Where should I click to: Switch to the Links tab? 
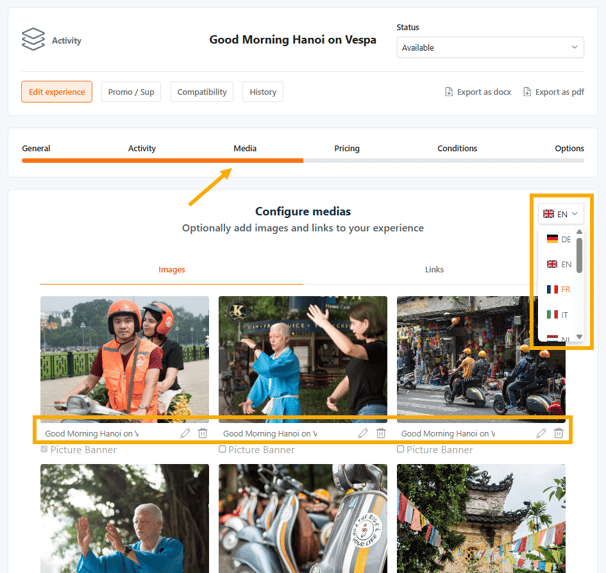pos(434,270)
